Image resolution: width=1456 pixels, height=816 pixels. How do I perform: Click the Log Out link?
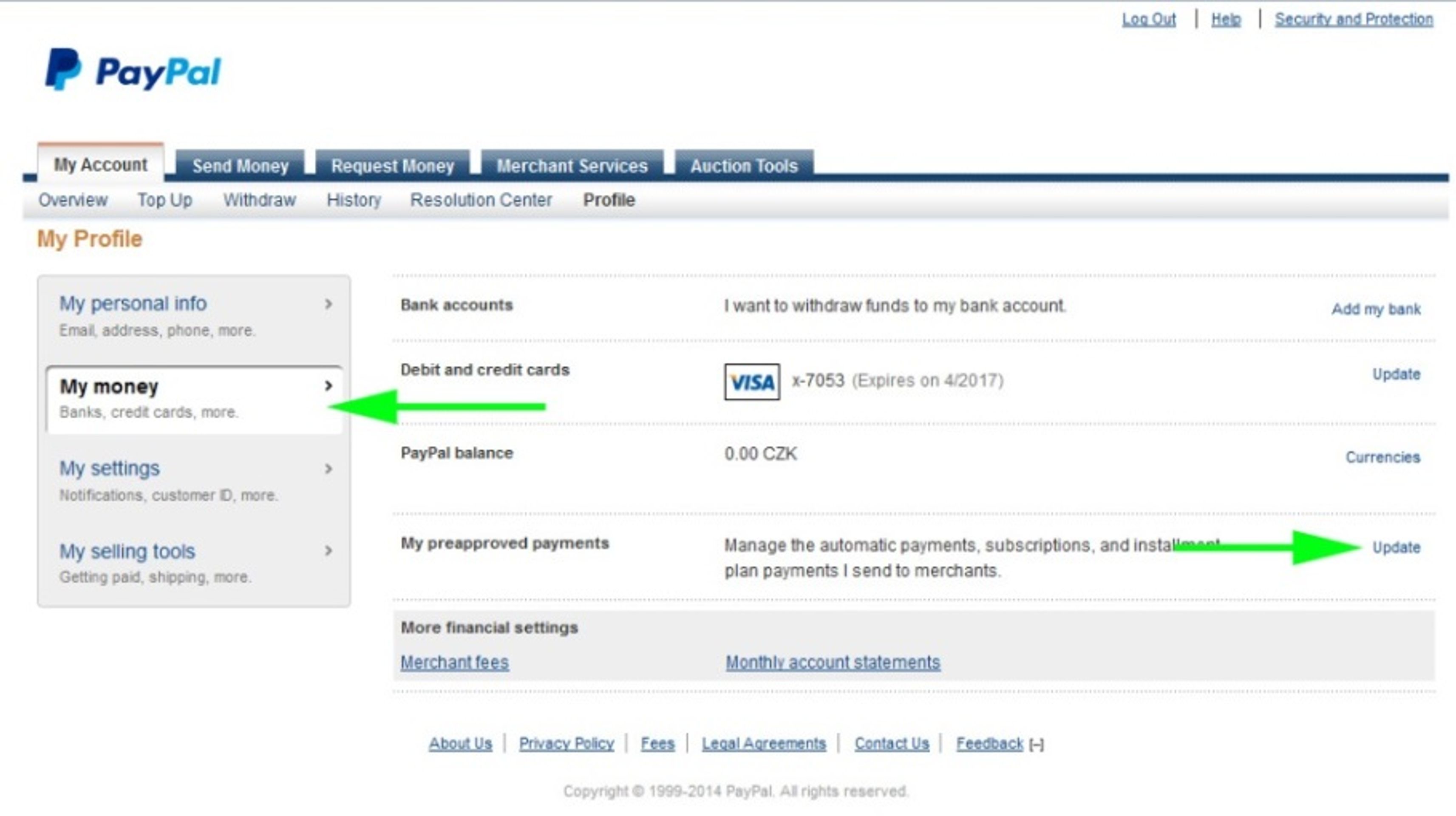pyautogui.click(x=1148, y=19)
